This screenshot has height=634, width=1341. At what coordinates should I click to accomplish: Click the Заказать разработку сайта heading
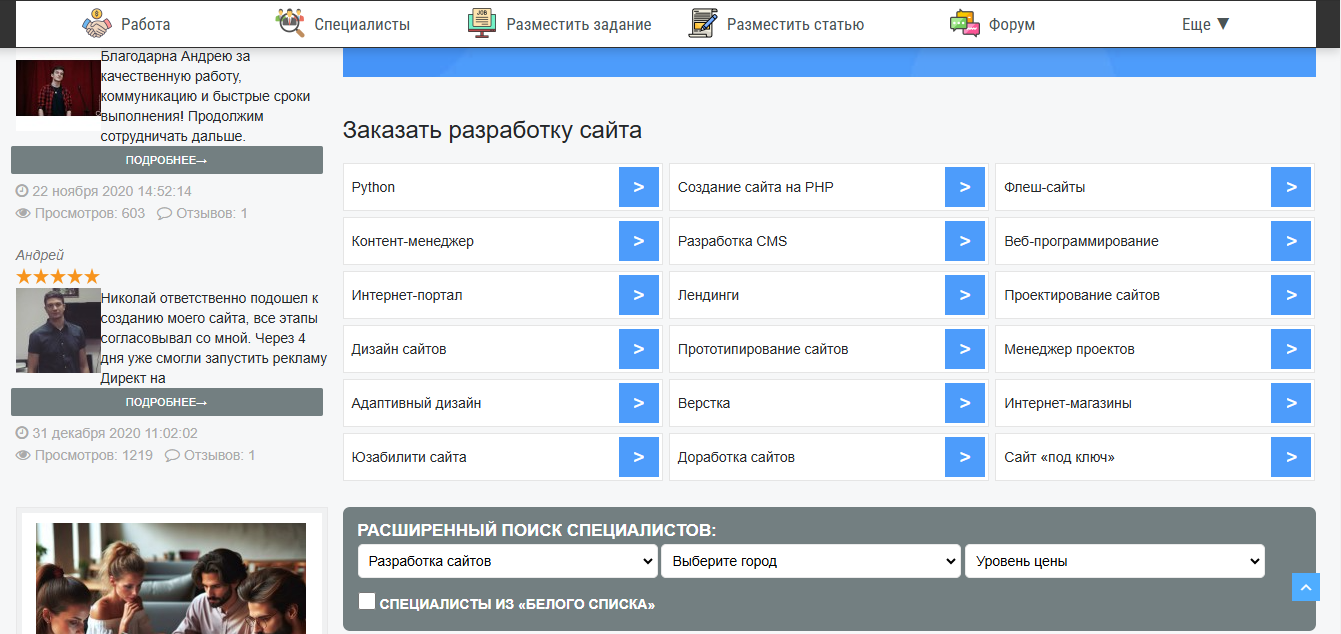point(492,130)
